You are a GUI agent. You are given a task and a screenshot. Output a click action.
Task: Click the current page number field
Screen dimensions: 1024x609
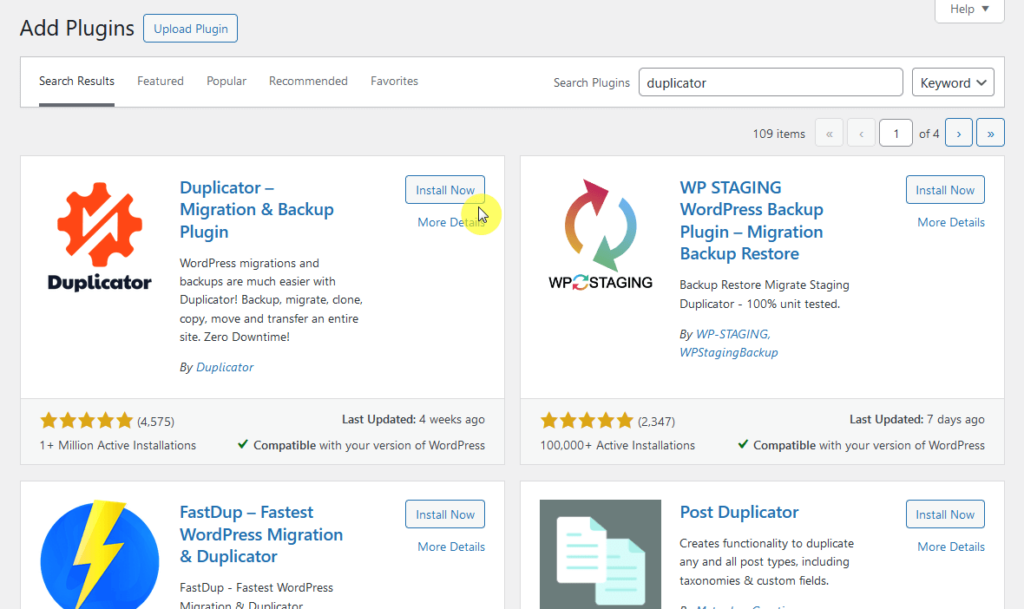tap(895, 133)
